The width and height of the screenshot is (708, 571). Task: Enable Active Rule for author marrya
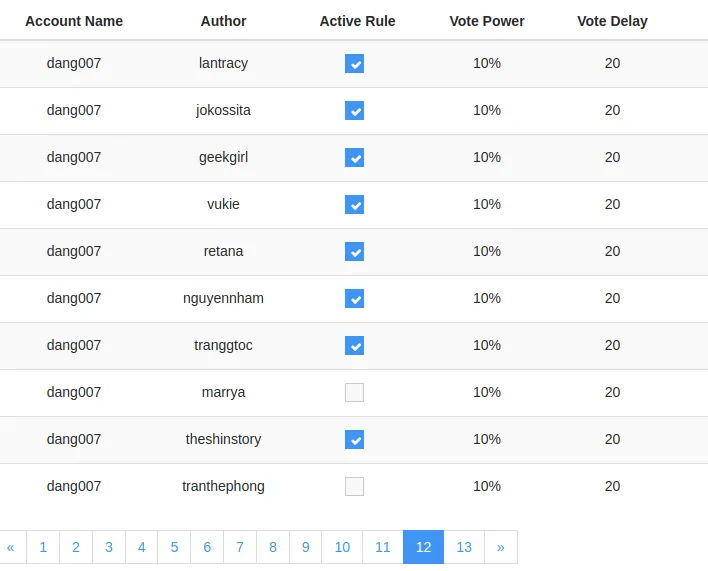(354, 392)
